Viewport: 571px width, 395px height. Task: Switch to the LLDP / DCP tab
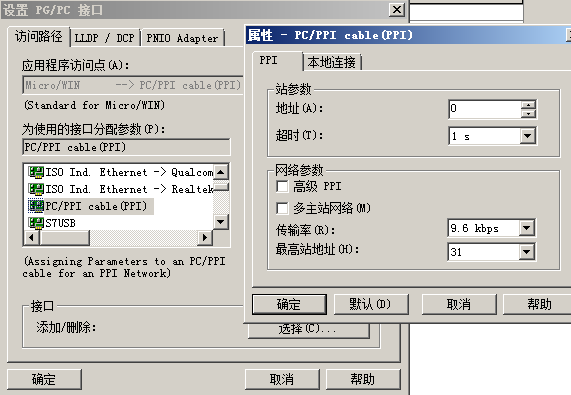click(105, 38)
